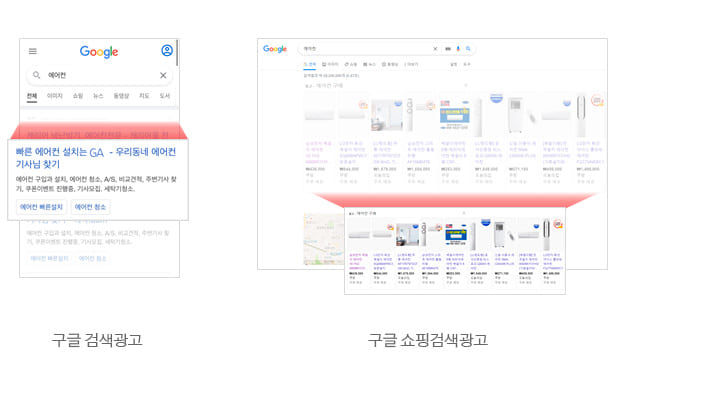The width and height of the screenshot is (727, 399).
Task: Open the 설정 link in the desktop results bar
Action: pyautogui.click(x=453, y=64)
